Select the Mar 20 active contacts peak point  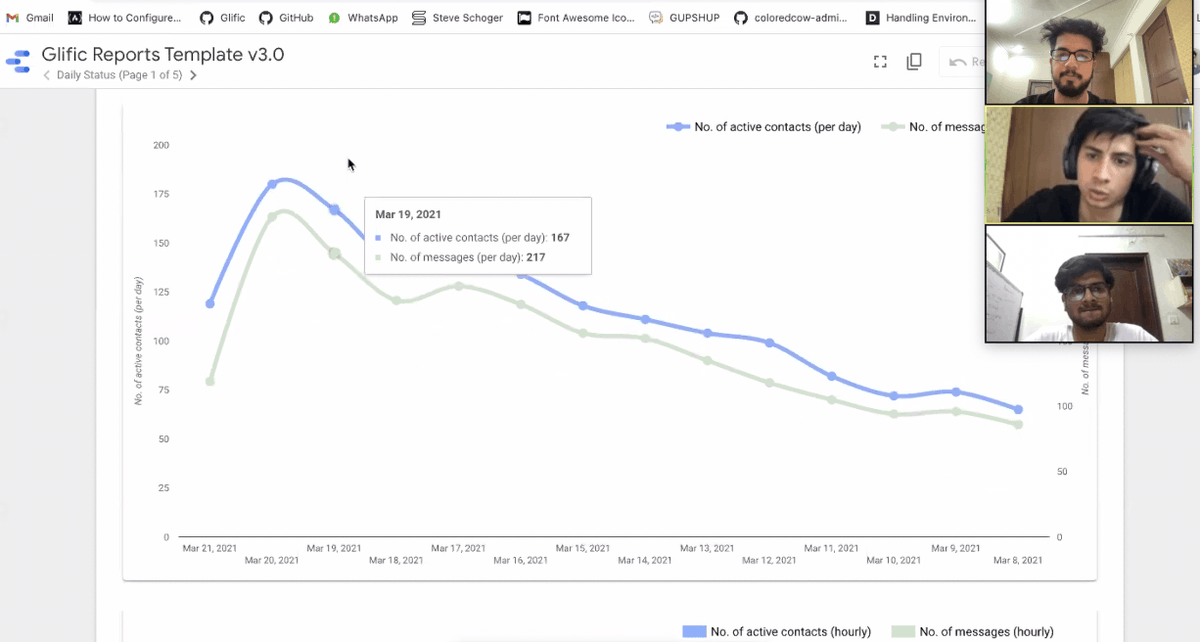point(272,184)
